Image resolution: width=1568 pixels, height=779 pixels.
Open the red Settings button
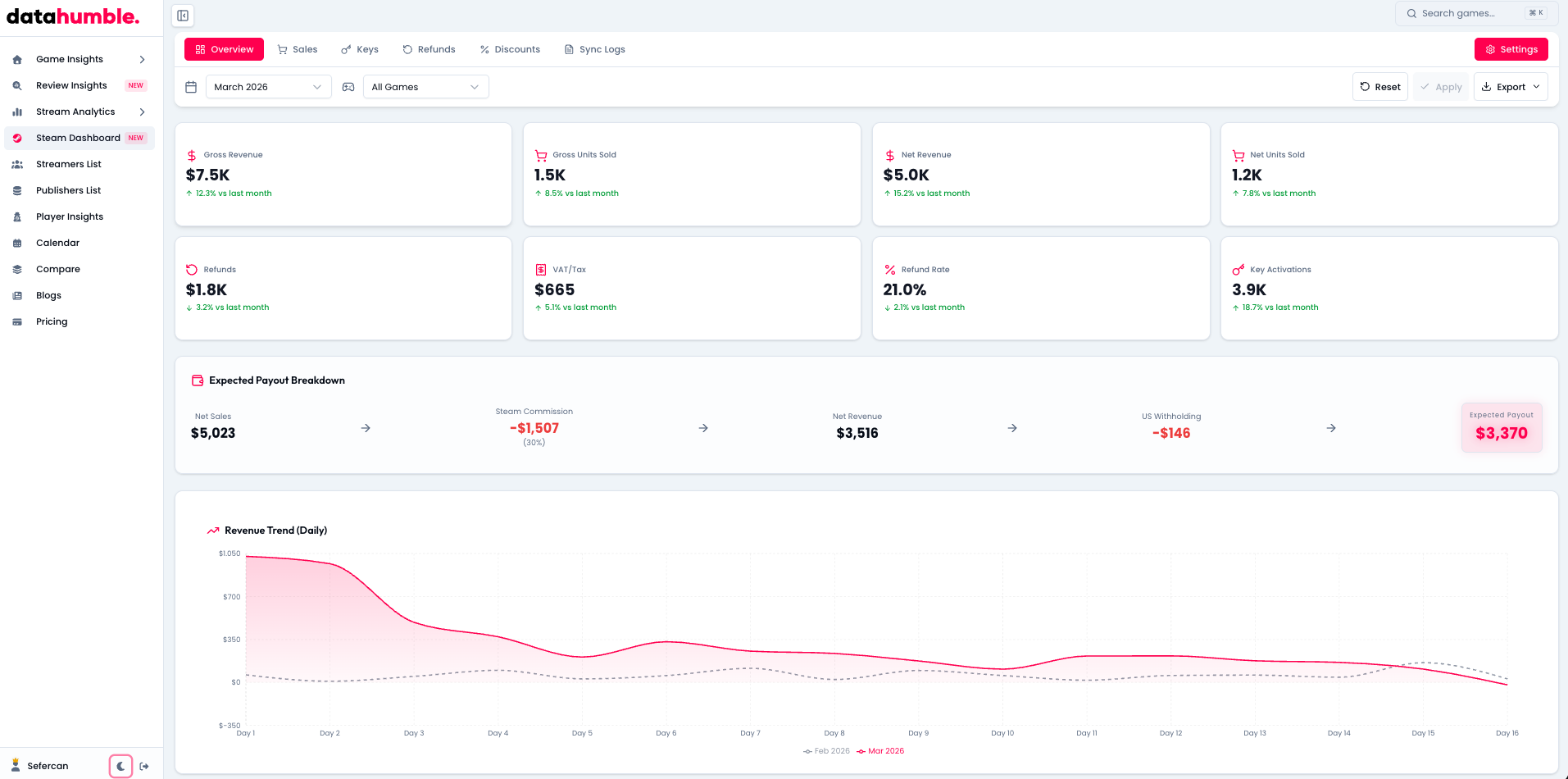click(x=1511, y=49)
